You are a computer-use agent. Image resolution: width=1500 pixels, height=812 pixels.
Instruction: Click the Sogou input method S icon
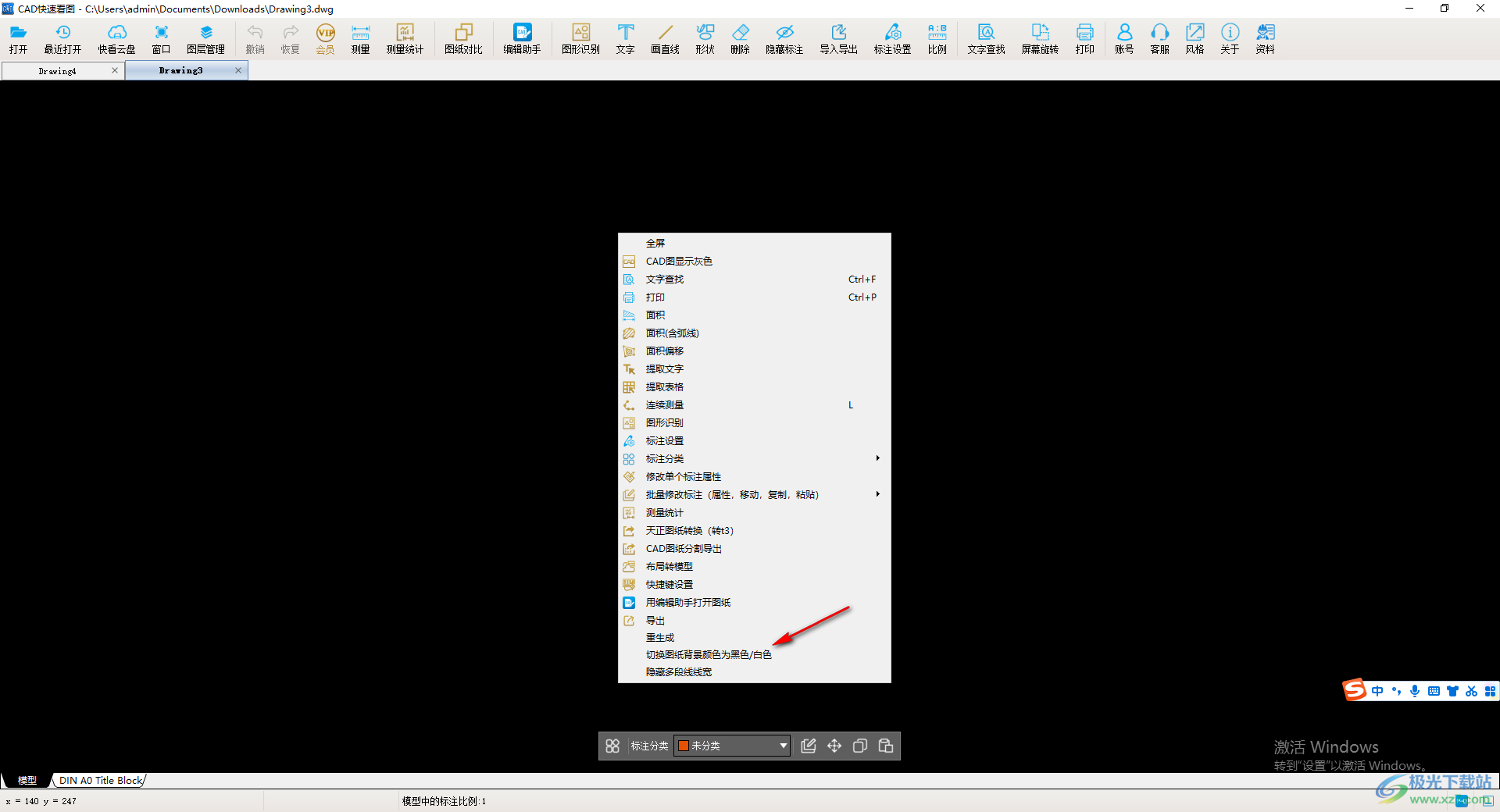click(1354, 689)
